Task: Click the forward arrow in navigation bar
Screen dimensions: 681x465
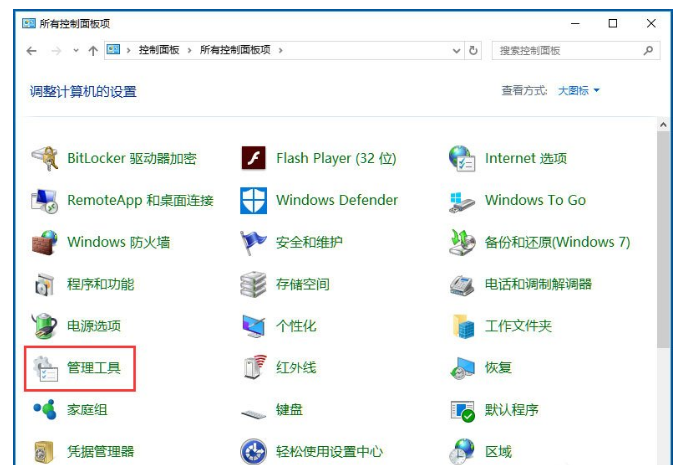Action: 56,51
